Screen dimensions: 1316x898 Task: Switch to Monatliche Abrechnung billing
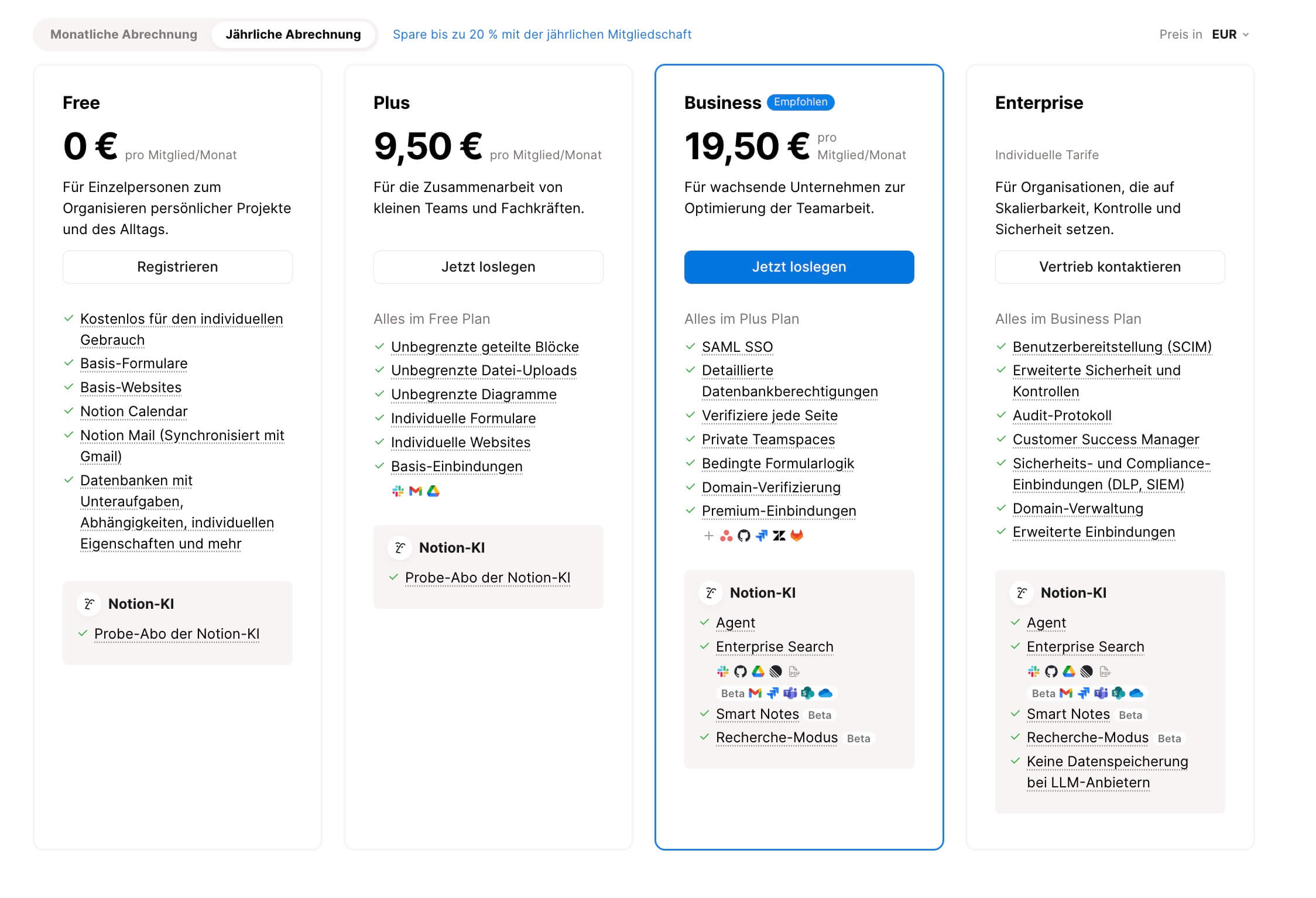click(x=124, y=34)
